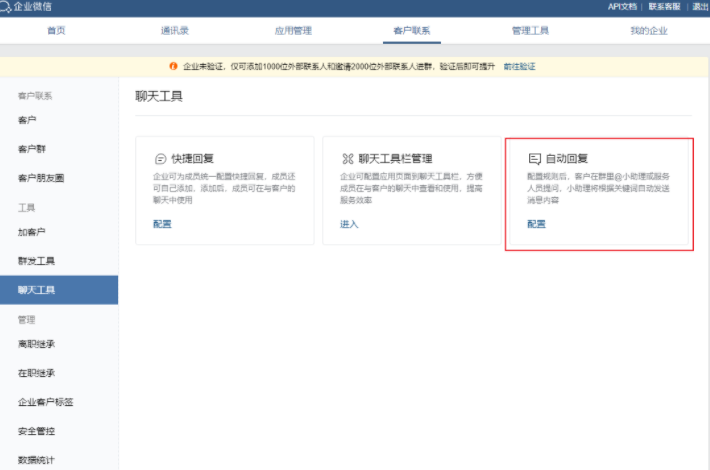
Task: Open 客户朋友圈 in the sidebar
Action: click(40, 178)
